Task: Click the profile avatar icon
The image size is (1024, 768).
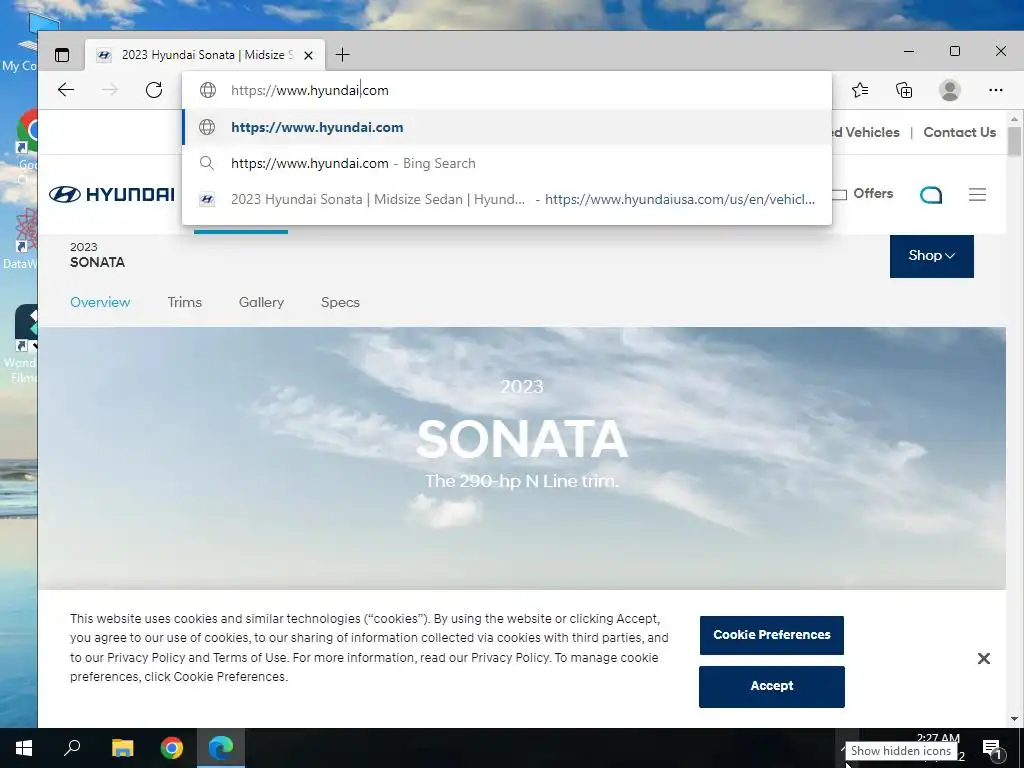Action: [x=950, y=90]
